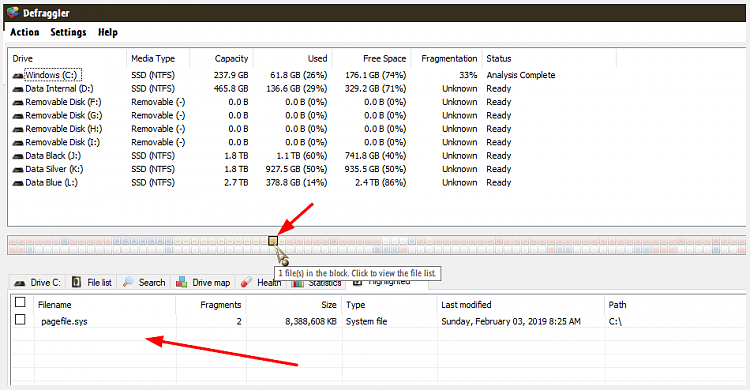Click the Sunday, February 03, 2019 date cell

point(511,322)
